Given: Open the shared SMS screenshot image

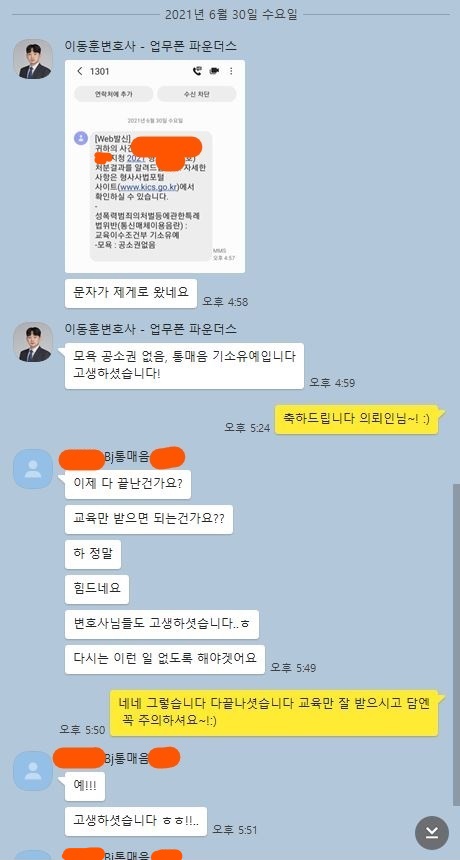Looking at the screenshot, I should [x=155, y=166].
